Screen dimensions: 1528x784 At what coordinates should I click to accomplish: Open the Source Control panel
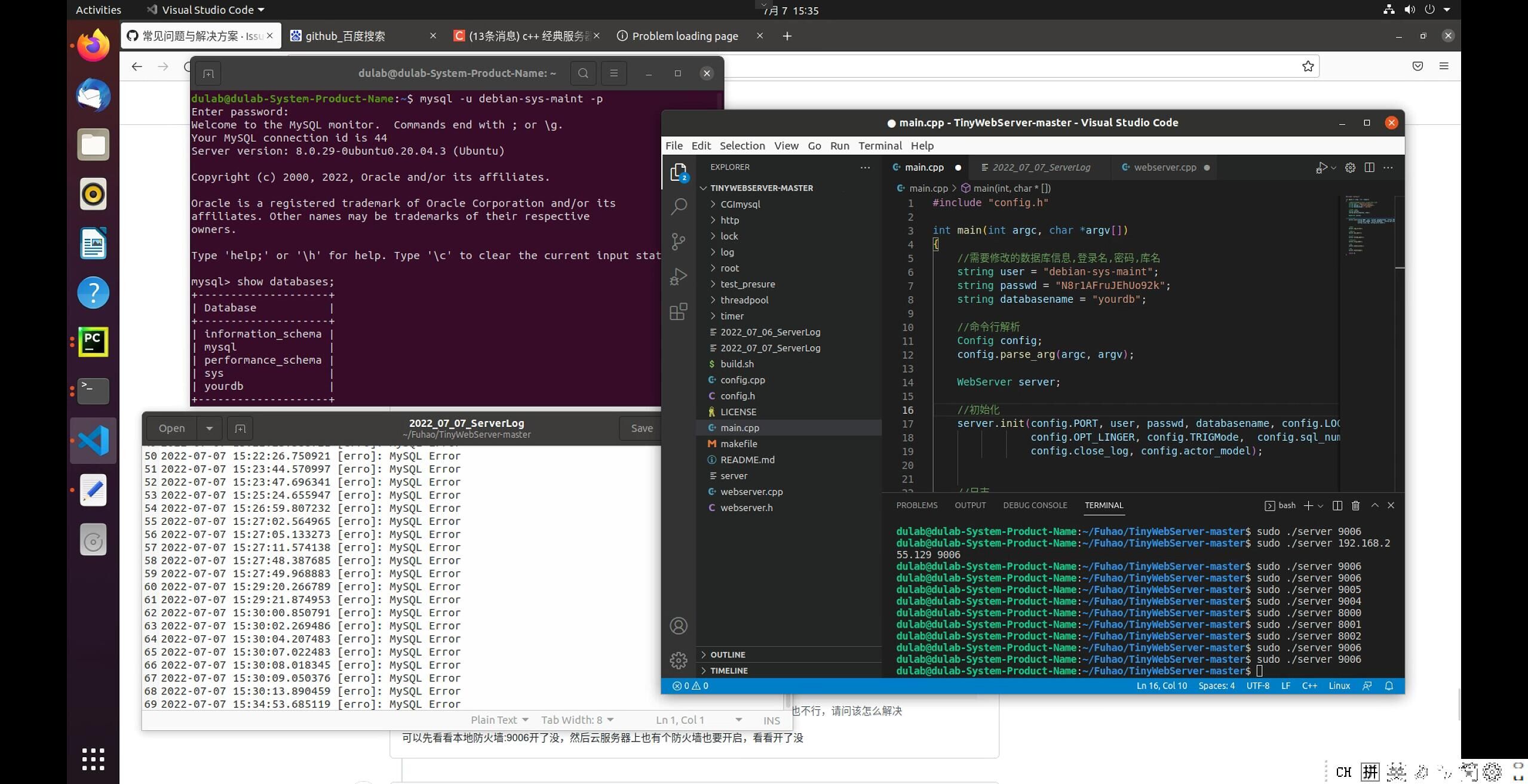679,241
